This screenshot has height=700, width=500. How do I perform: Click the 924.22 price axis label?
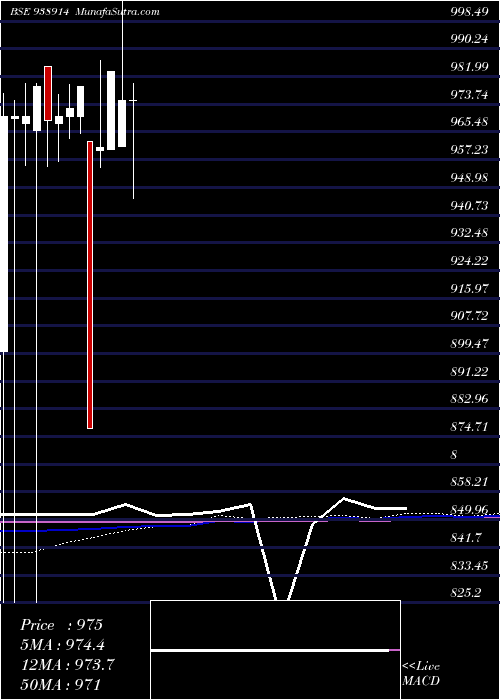pyautogui.click(x=469, y=261)
